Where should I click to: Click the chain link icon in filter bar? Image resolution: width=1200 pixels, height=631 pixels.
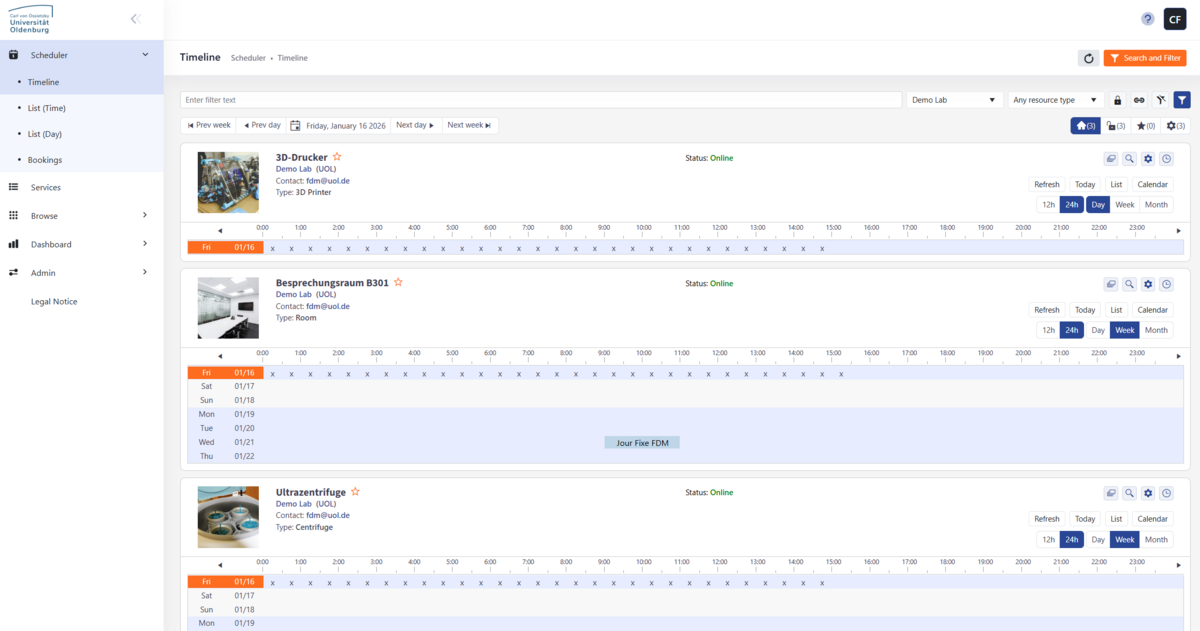pyautogui.click(x=1138, y=100)
